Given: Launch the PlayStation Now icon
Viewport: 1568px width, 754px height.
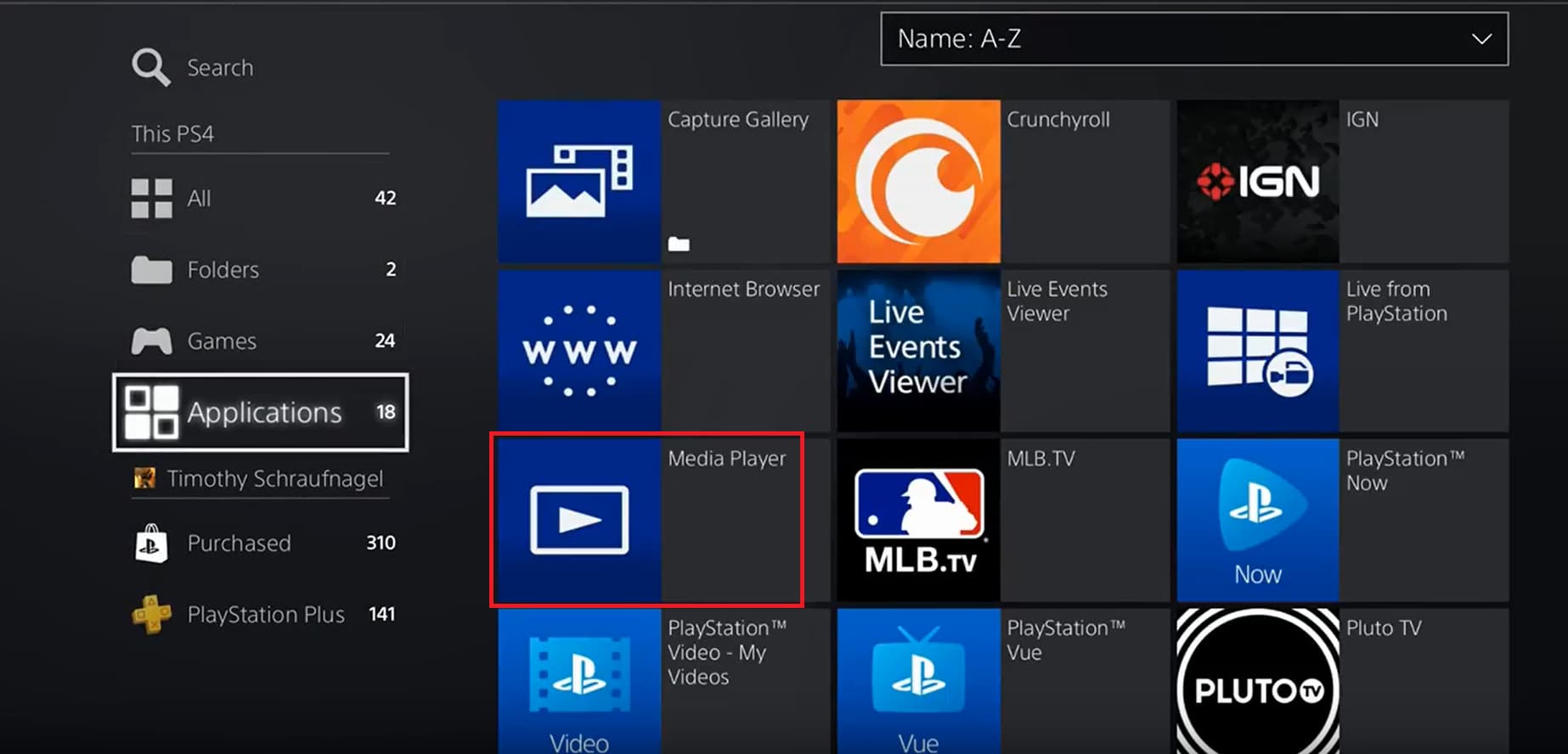Looking at the screenshot, I should [1257, 520].
